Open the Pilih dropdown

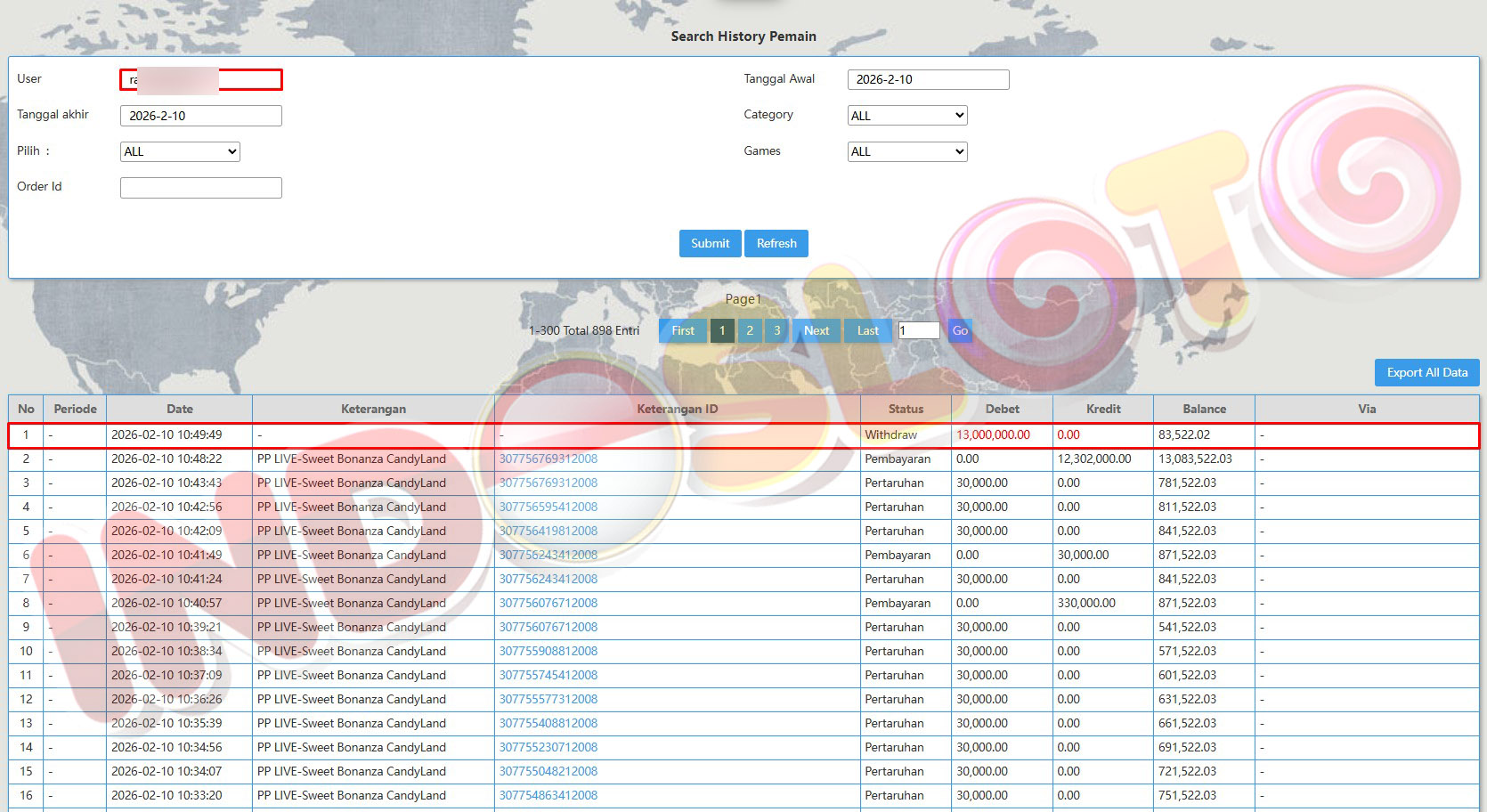pos(180,151)
